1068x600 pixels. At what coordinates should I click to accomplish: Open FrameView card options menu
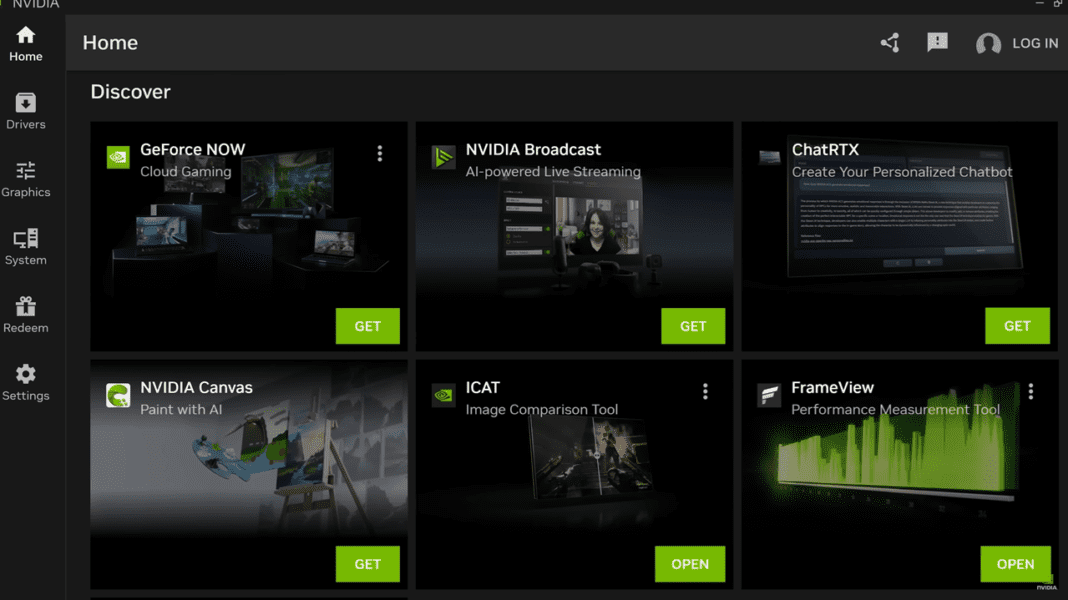tap(1031, 391)
